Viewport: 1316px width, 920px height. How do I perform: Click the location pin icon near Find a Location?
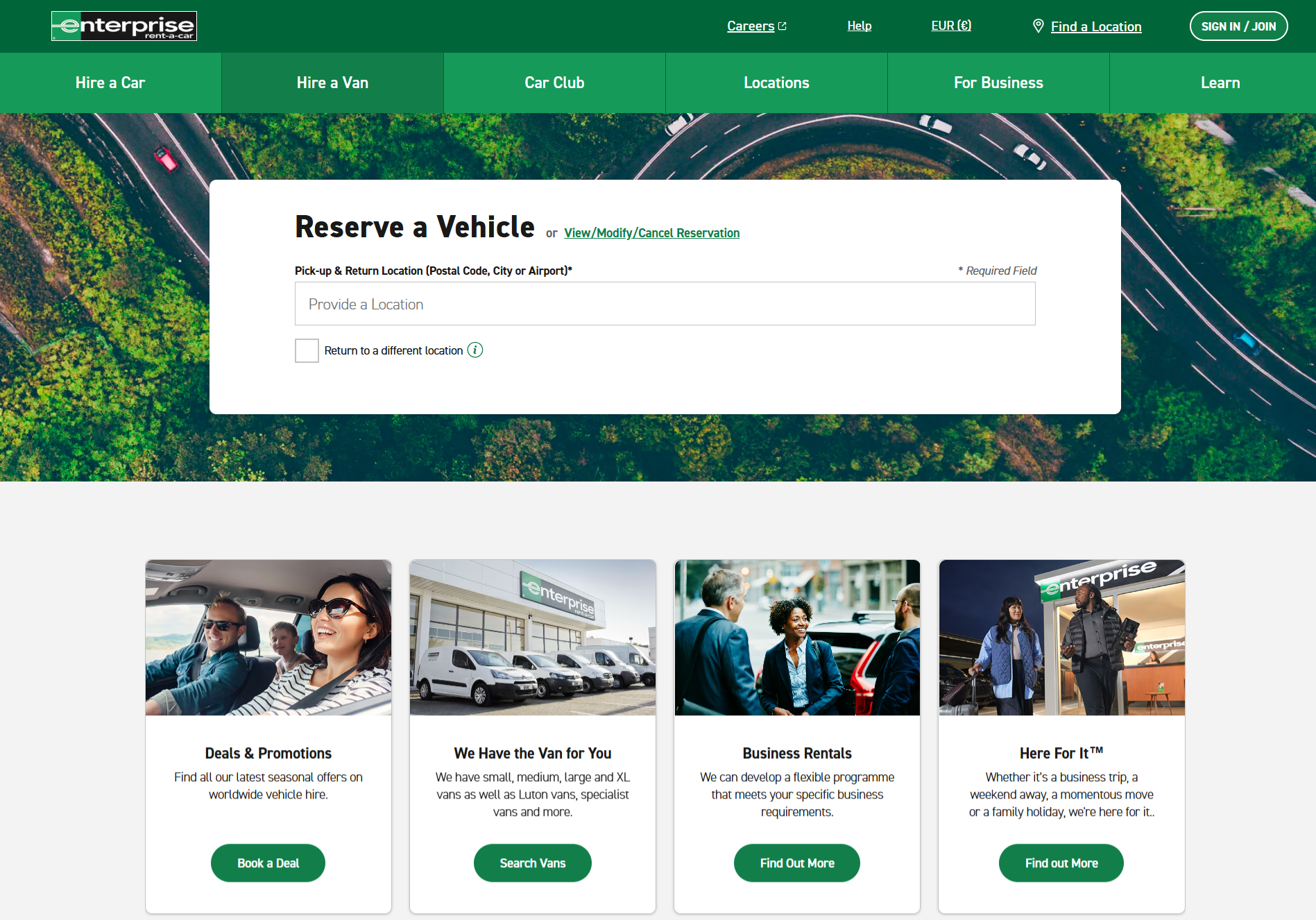coord(1038,25)
